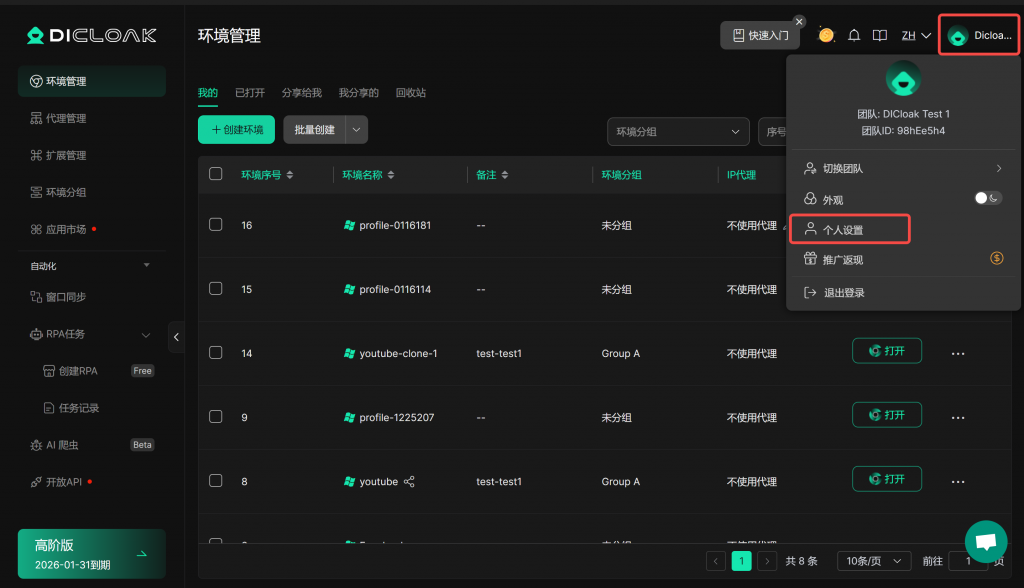Click 打开 button for youtube-clone-1

click(x=886, y=351)
